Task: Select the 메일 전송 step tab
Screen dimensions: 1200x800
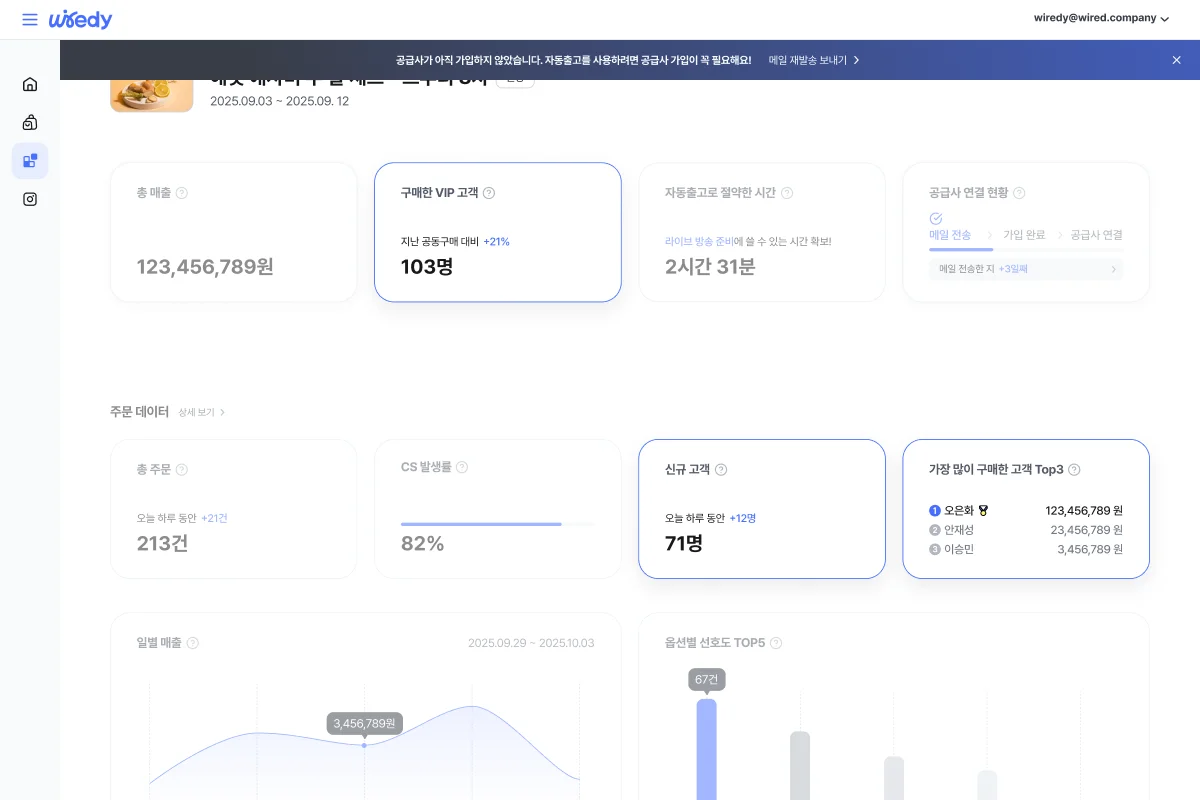Action: [950, 235]
